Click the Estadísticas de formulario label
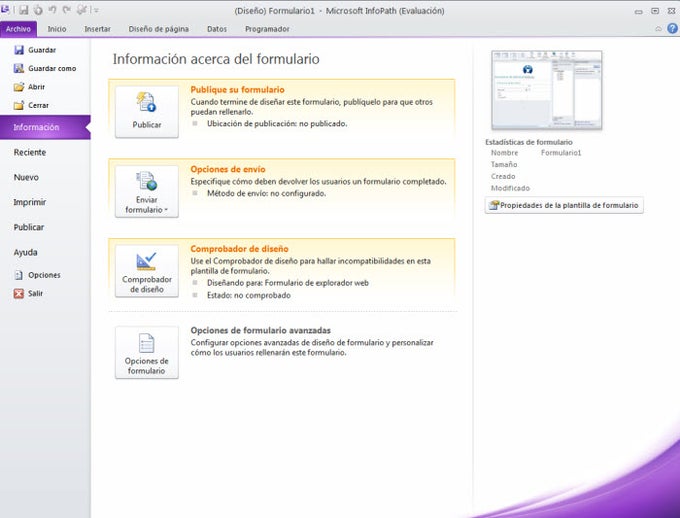Viewport: 680px width, 518px height. 529,142
